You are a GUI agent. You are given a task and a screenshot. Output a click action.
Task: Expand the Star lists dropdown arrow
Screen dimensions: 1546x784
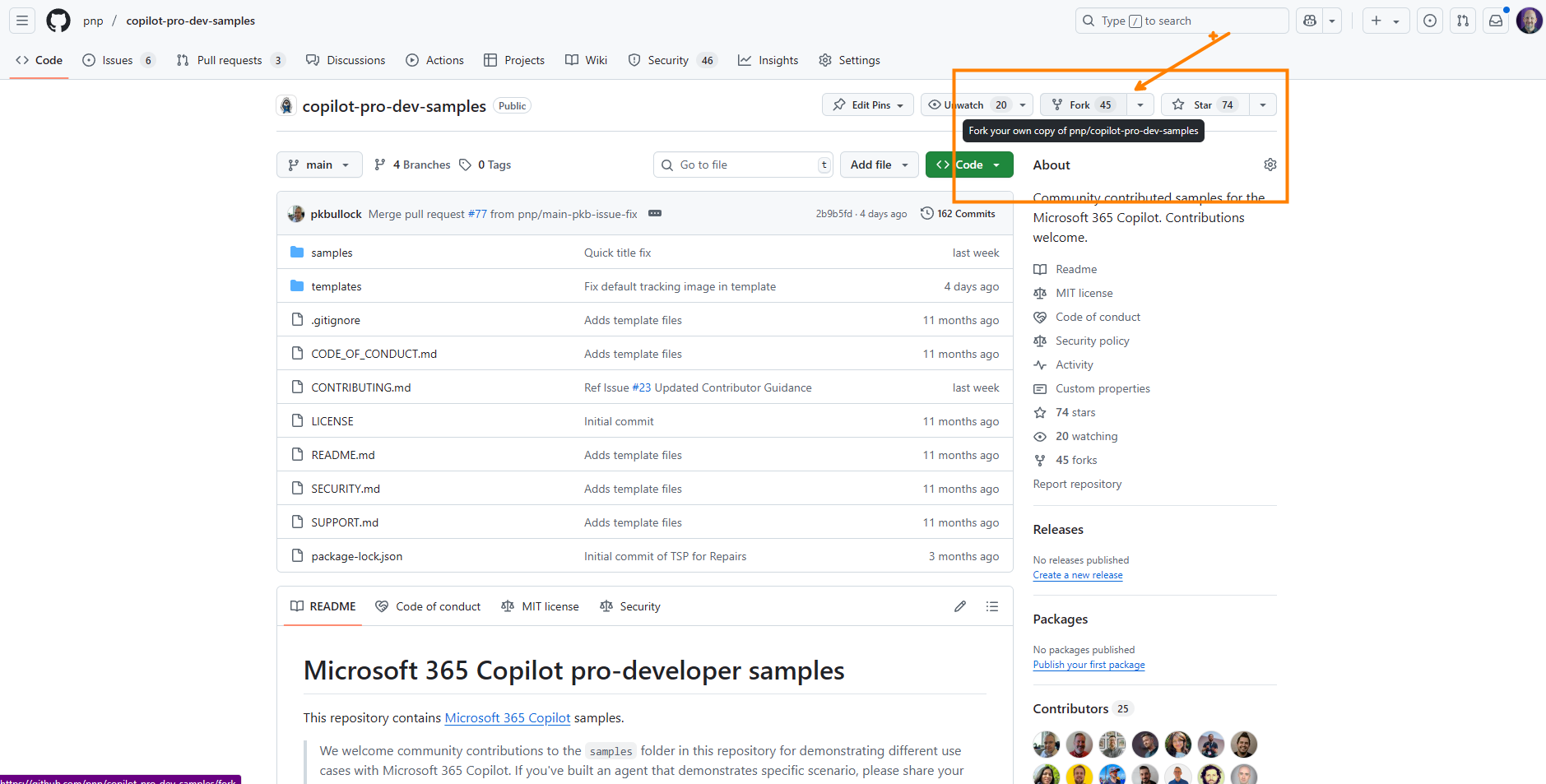tap(1263, 104)
